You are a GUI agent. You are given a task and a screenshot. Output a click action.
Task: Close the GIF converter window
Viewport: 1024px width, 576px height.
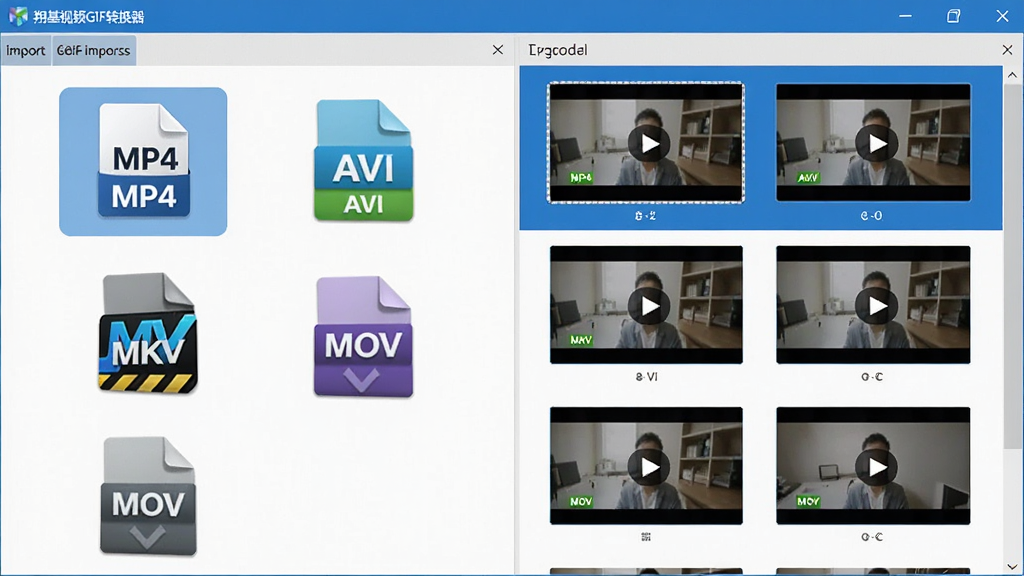1002,16
